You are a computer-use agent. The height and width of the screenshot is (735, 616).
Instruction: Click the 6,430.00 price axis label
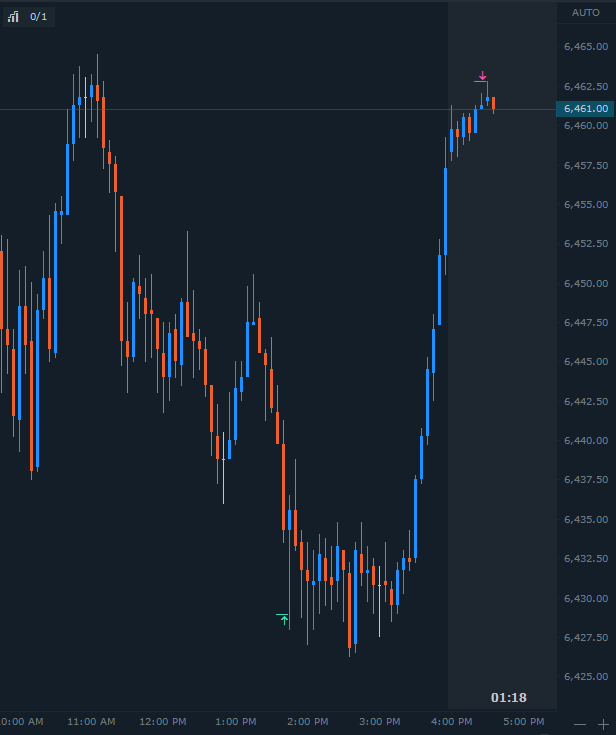pyautogui.click(x=586, y=599)
